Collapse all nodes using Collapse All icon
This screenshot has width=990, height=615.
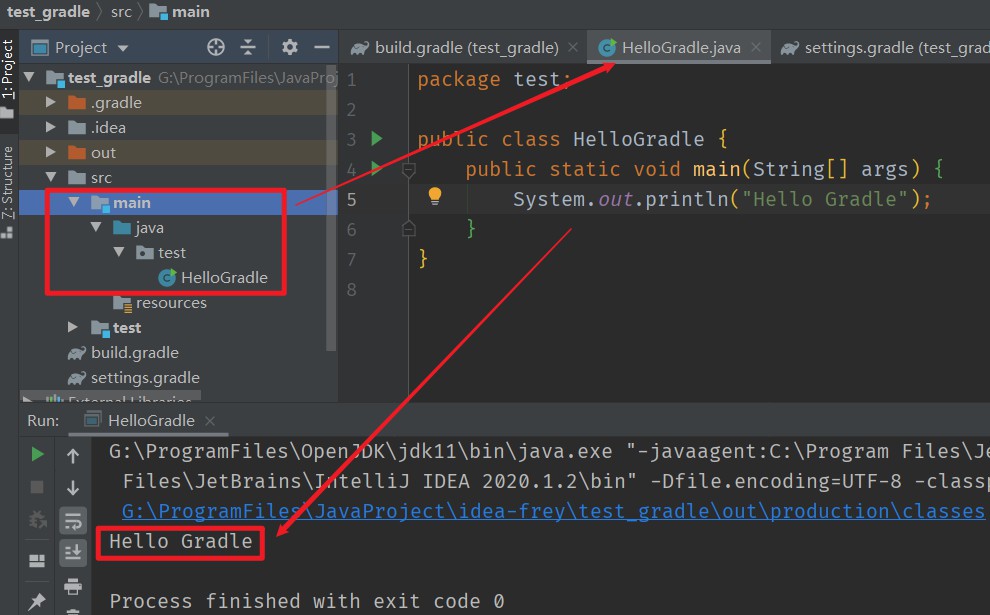coord(249,46)
